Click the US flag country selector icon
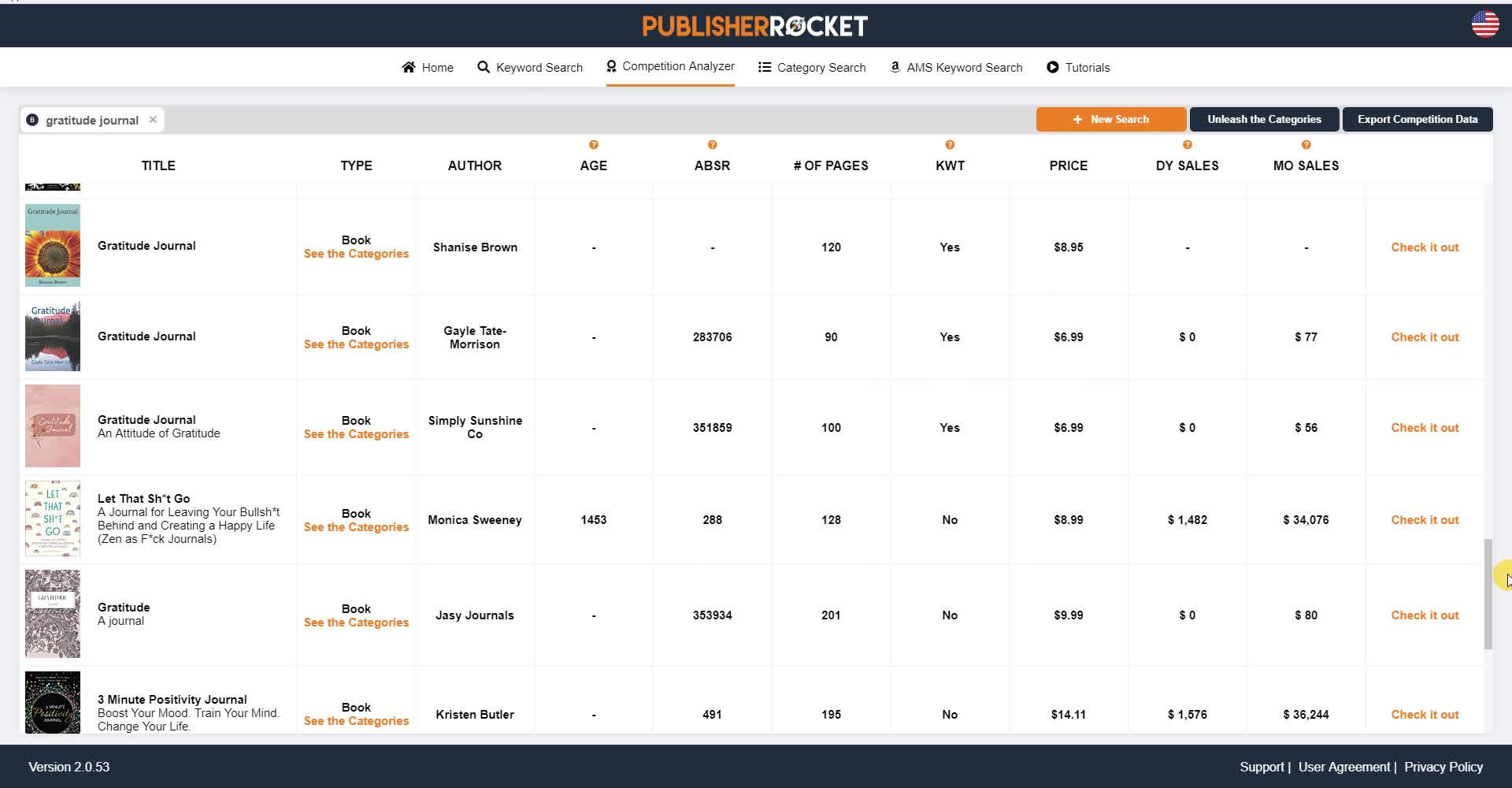The image size is (1512, 788). (1485, 24)
